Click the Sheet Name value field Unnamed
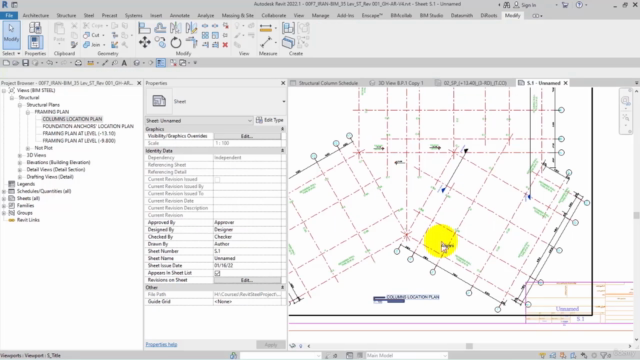 click(247, 258)
